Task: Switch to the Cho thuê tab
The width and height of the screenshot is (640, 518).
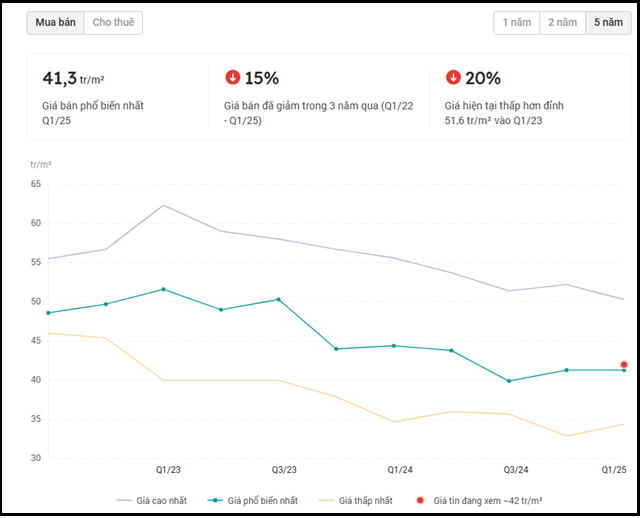Action: tap(113, 23)
